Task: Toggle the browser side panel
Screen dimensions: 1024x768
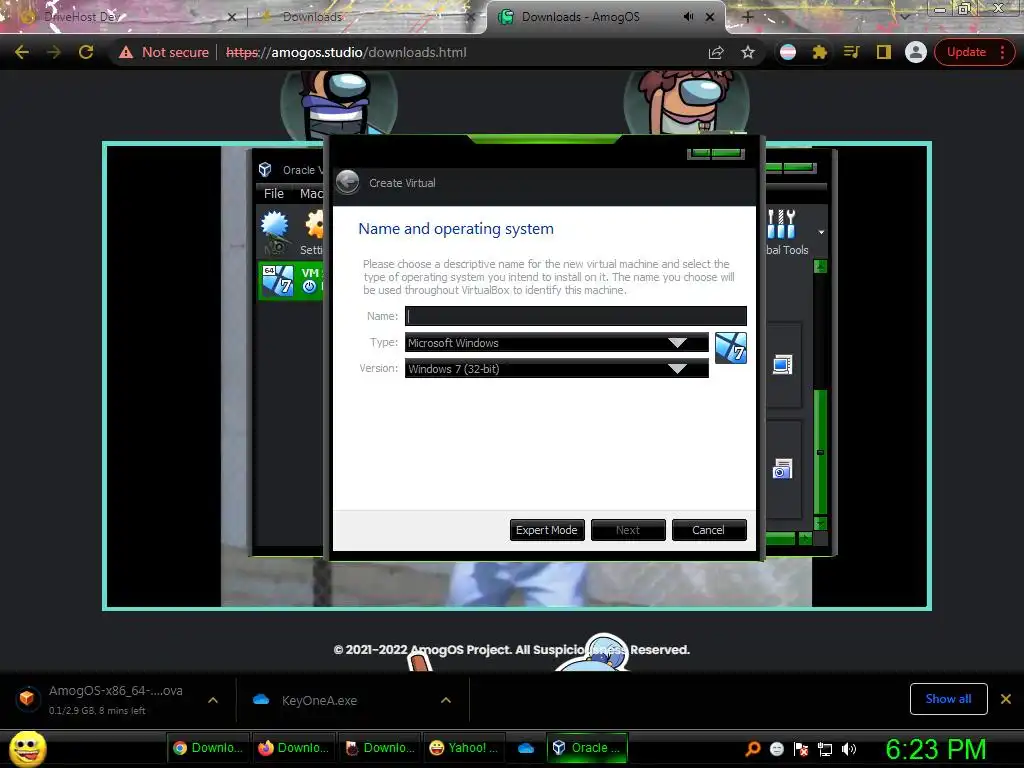Action: click(884, 52)
